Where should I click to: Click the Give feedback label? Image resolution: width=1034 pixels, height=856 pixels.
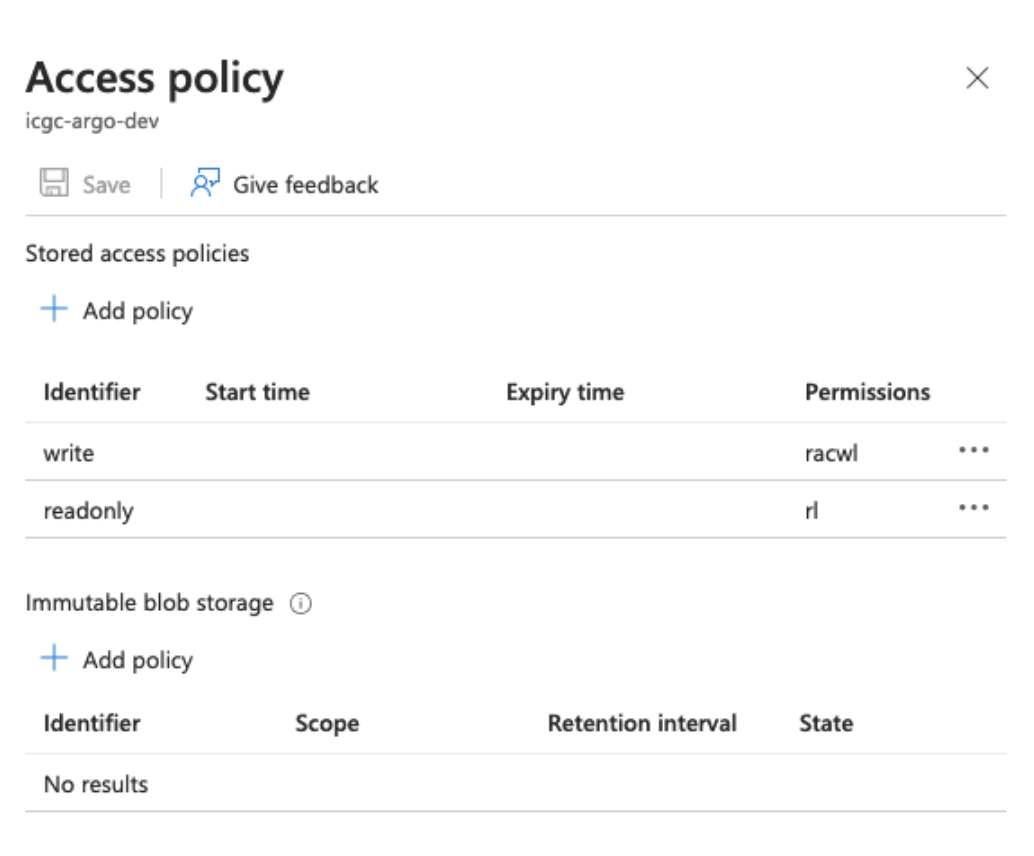(x=306, y=184)
